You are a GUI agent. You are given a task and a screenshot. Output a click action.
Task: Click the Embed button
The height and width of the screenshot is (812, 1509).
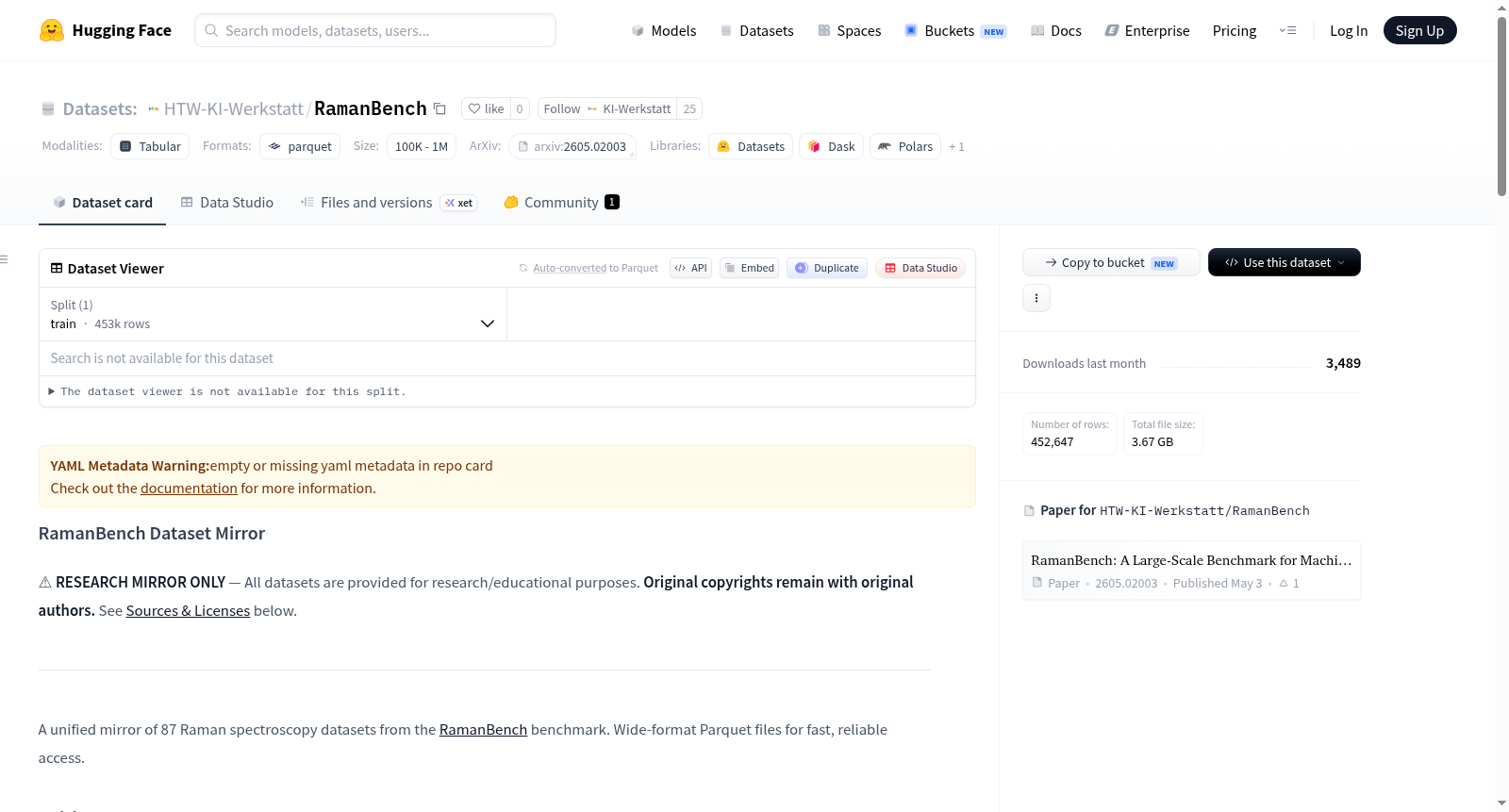(750, 268)
